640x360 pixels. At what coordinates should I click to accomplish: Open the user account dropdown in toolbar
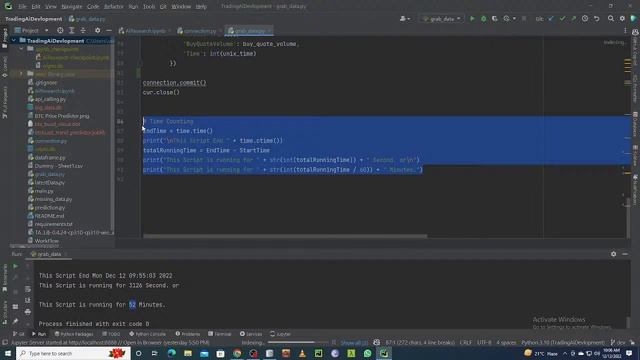point(405,19)
